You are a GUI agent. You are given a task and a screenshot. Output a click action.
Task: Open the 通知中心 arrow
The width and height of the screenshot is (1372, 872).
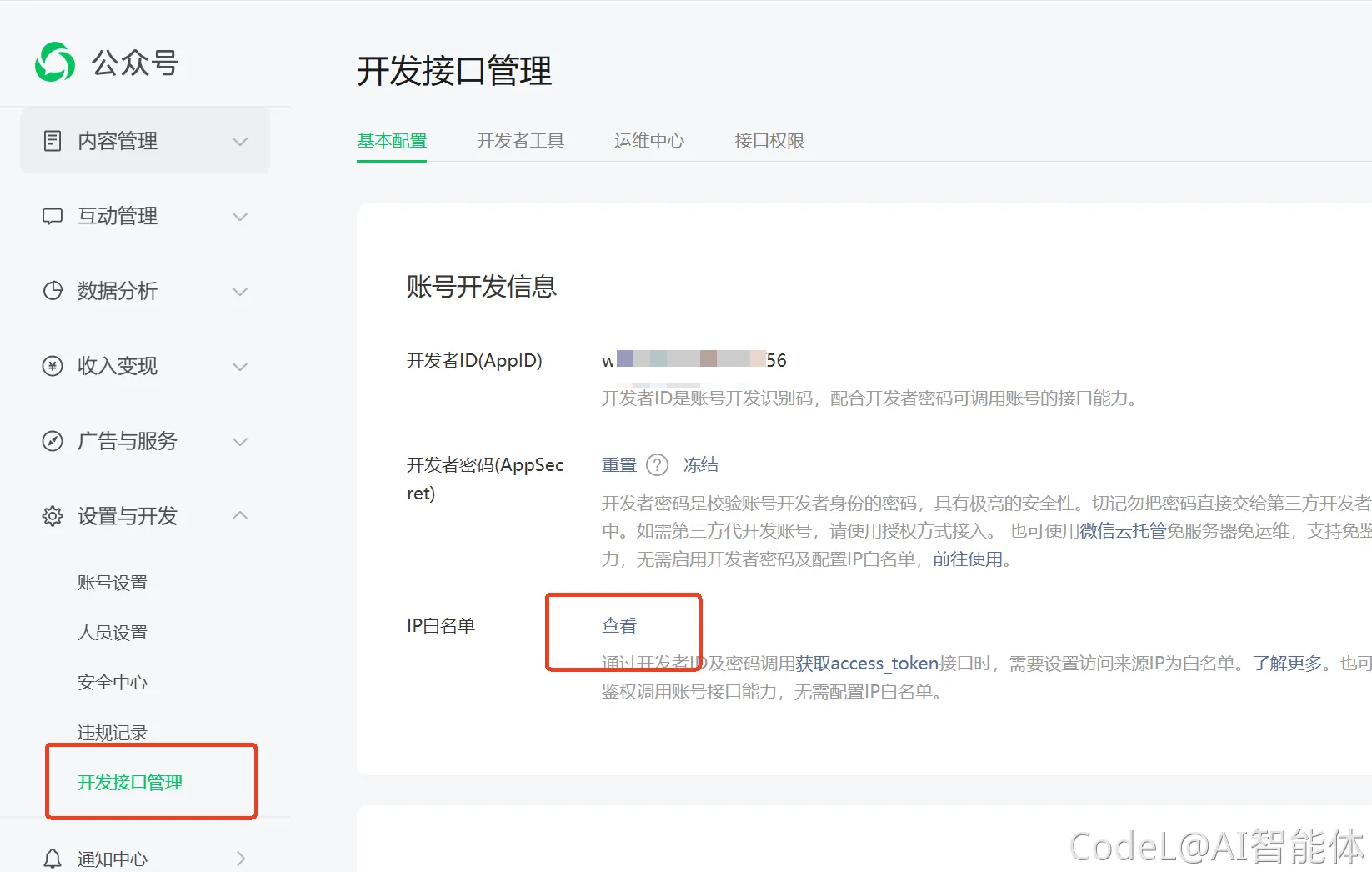tap(240, 858)
